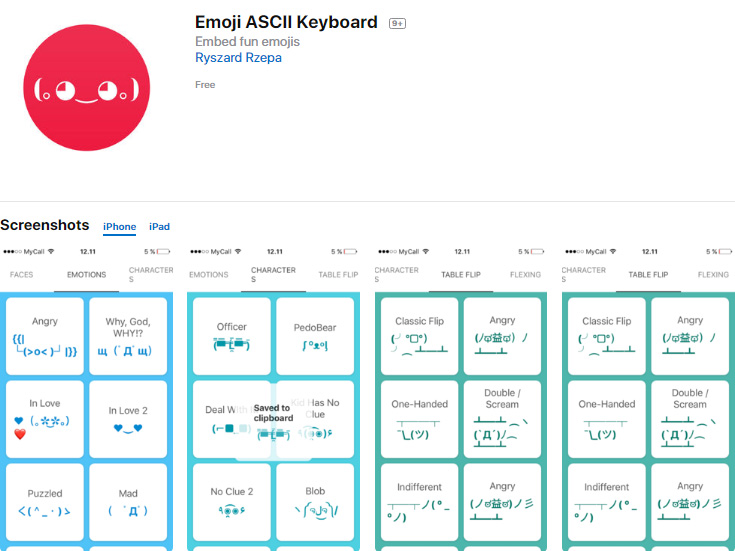Click the In Love 2 hearts tile

pos(128,418)
